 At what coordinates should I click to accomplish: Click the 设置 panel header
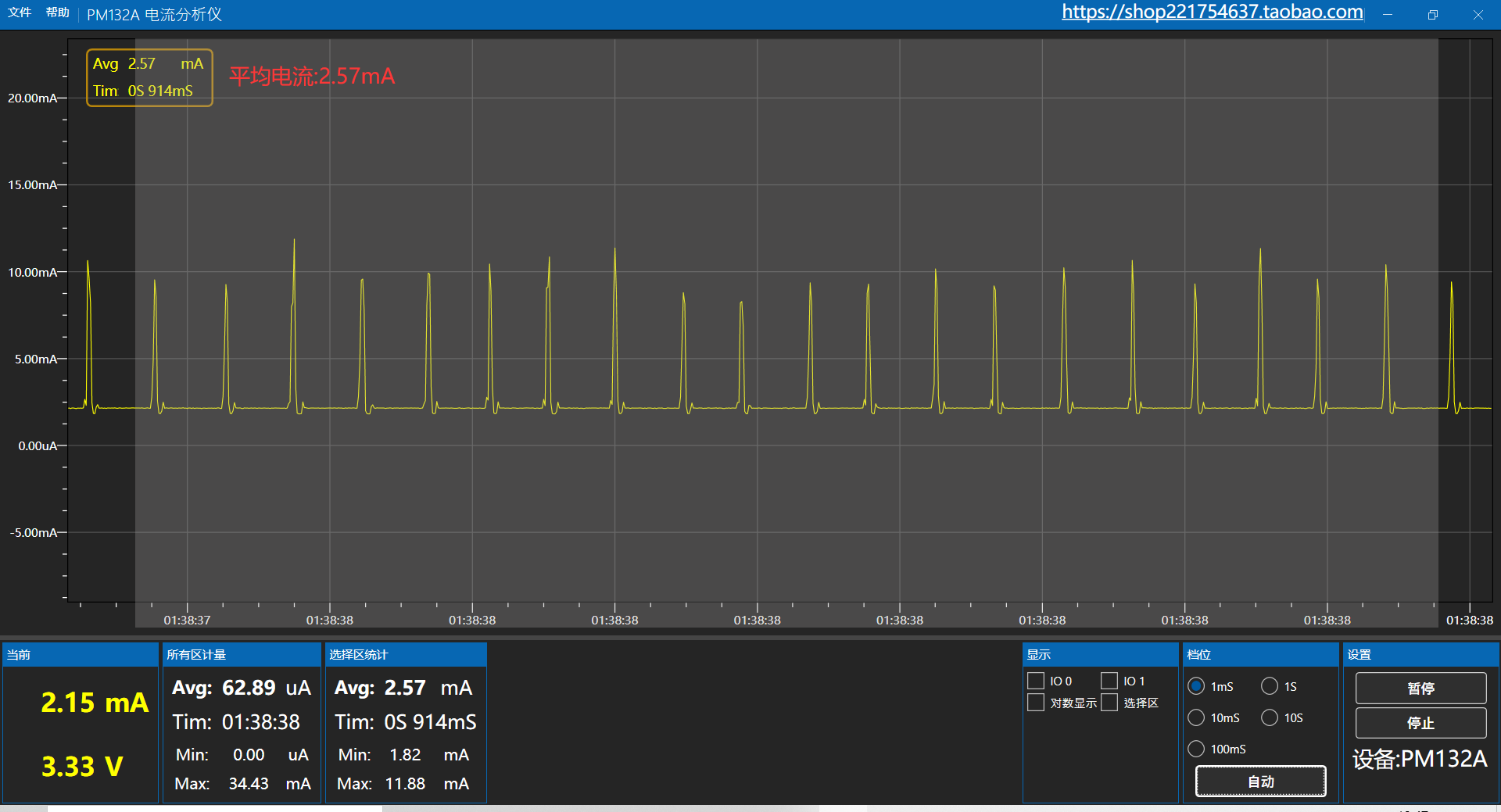(x=1420, y=654)
